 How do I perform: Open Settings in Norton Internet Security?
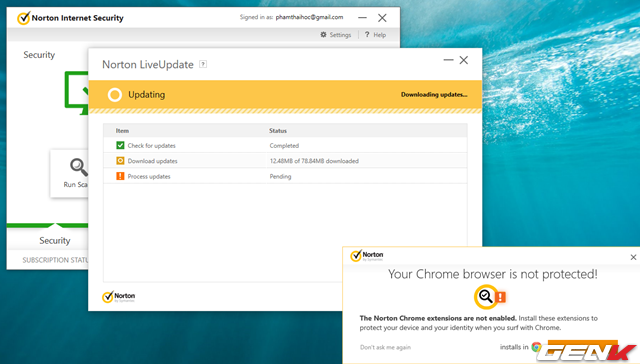[x=340, y=35]
